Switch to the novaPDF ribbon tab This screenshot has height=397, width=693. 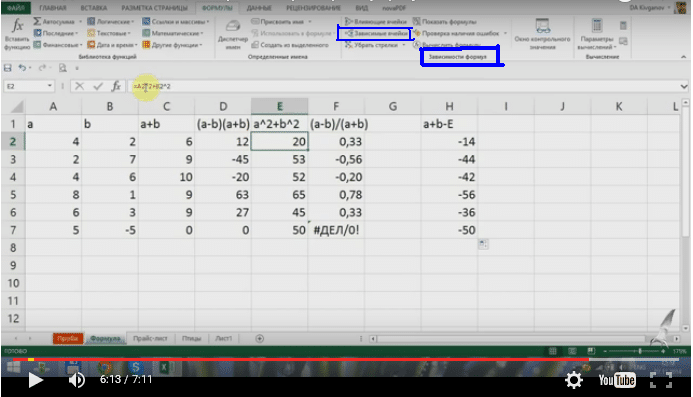point(394,8)
